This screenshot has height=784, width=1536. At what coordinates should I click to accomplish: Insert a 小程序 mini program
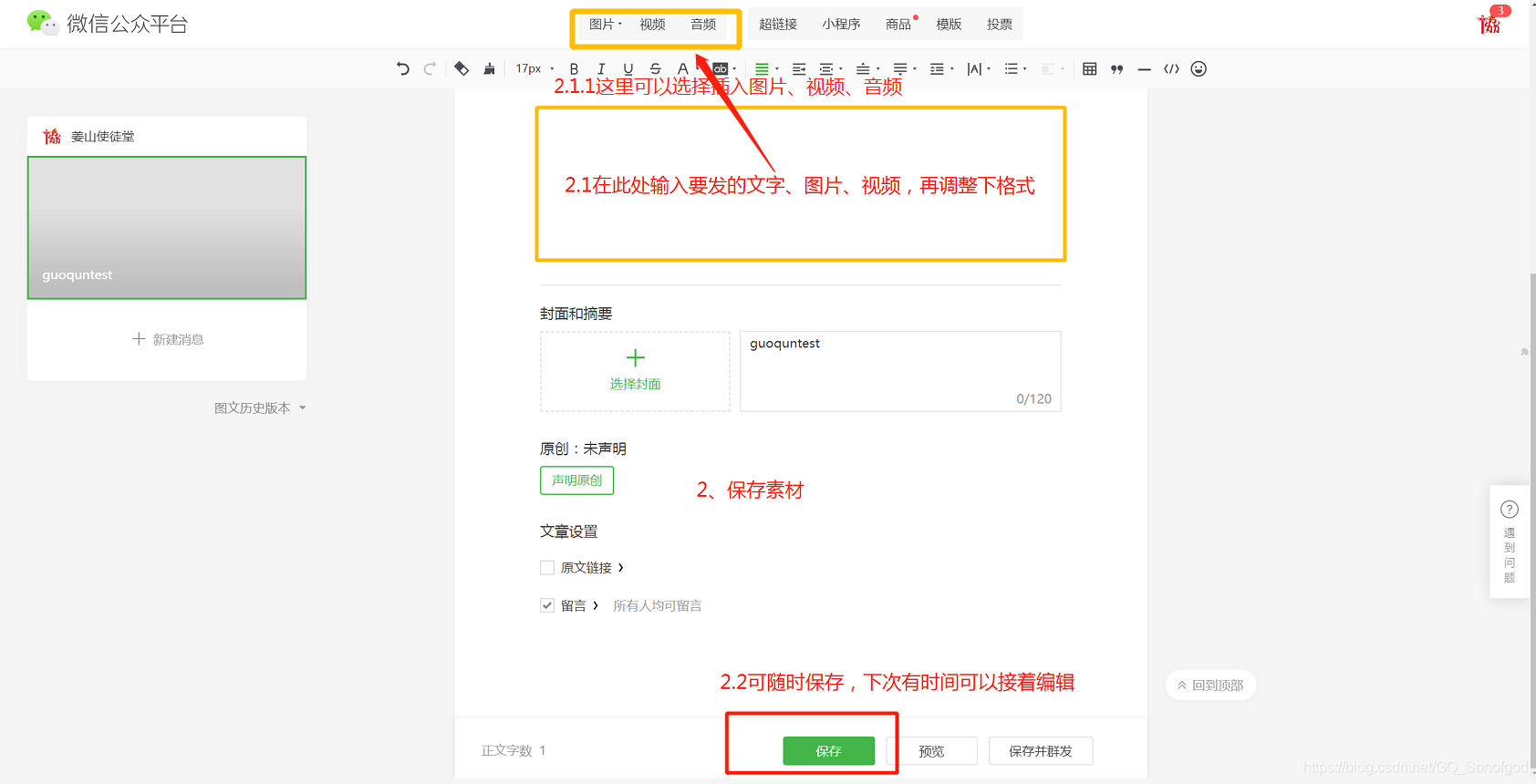pyautogui.click(x=841, y=24)
